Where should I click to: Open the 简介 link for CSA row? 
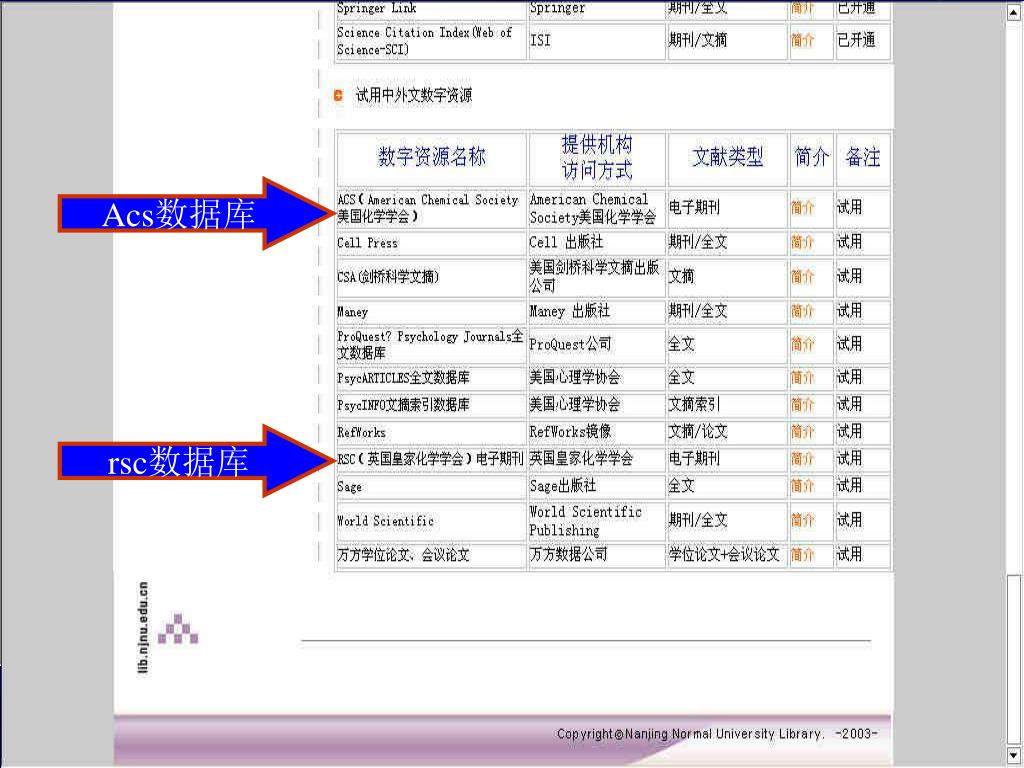(x=803, y=276)
